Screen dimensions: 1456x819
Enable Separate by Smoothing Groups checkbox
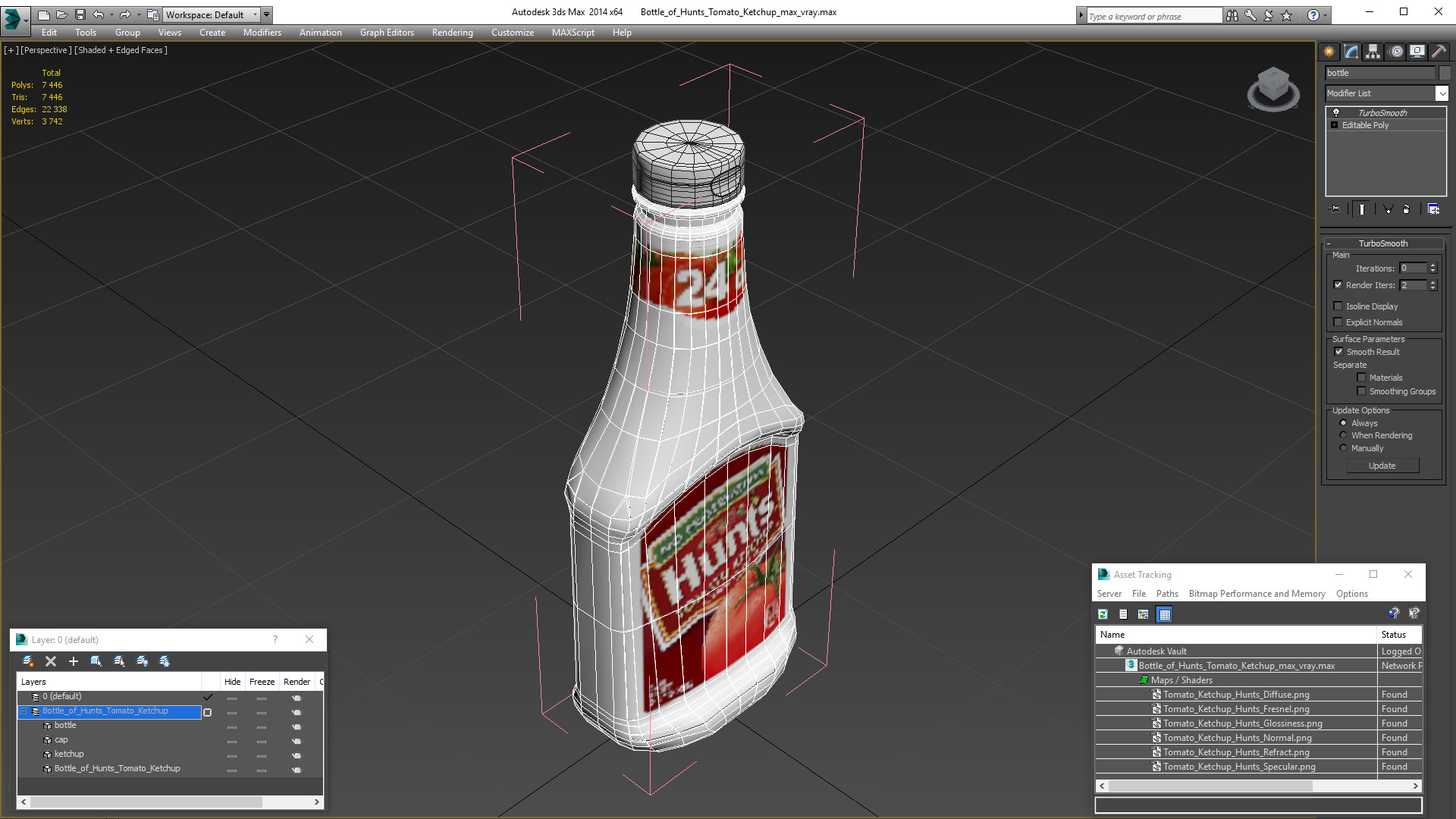click(x=1361, y=391)
